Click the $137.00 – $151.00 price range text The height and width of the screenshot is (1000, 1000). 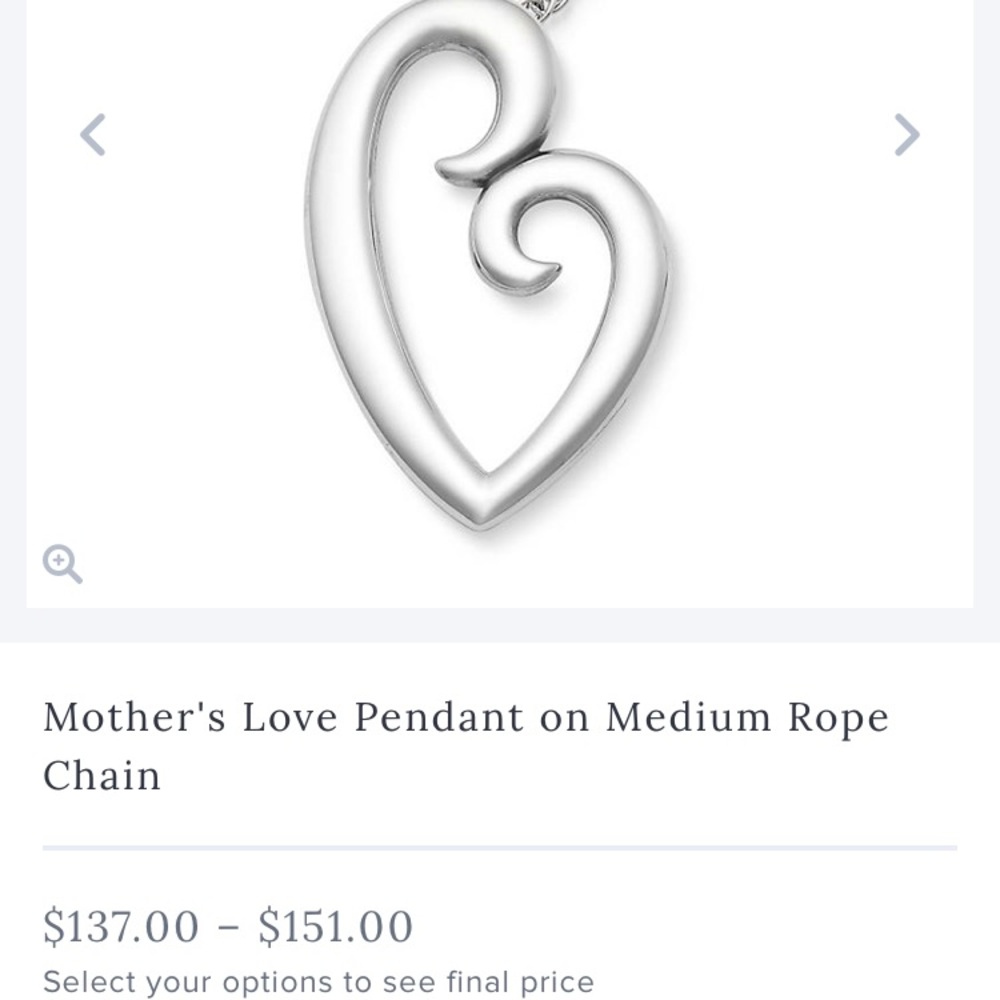228,927
